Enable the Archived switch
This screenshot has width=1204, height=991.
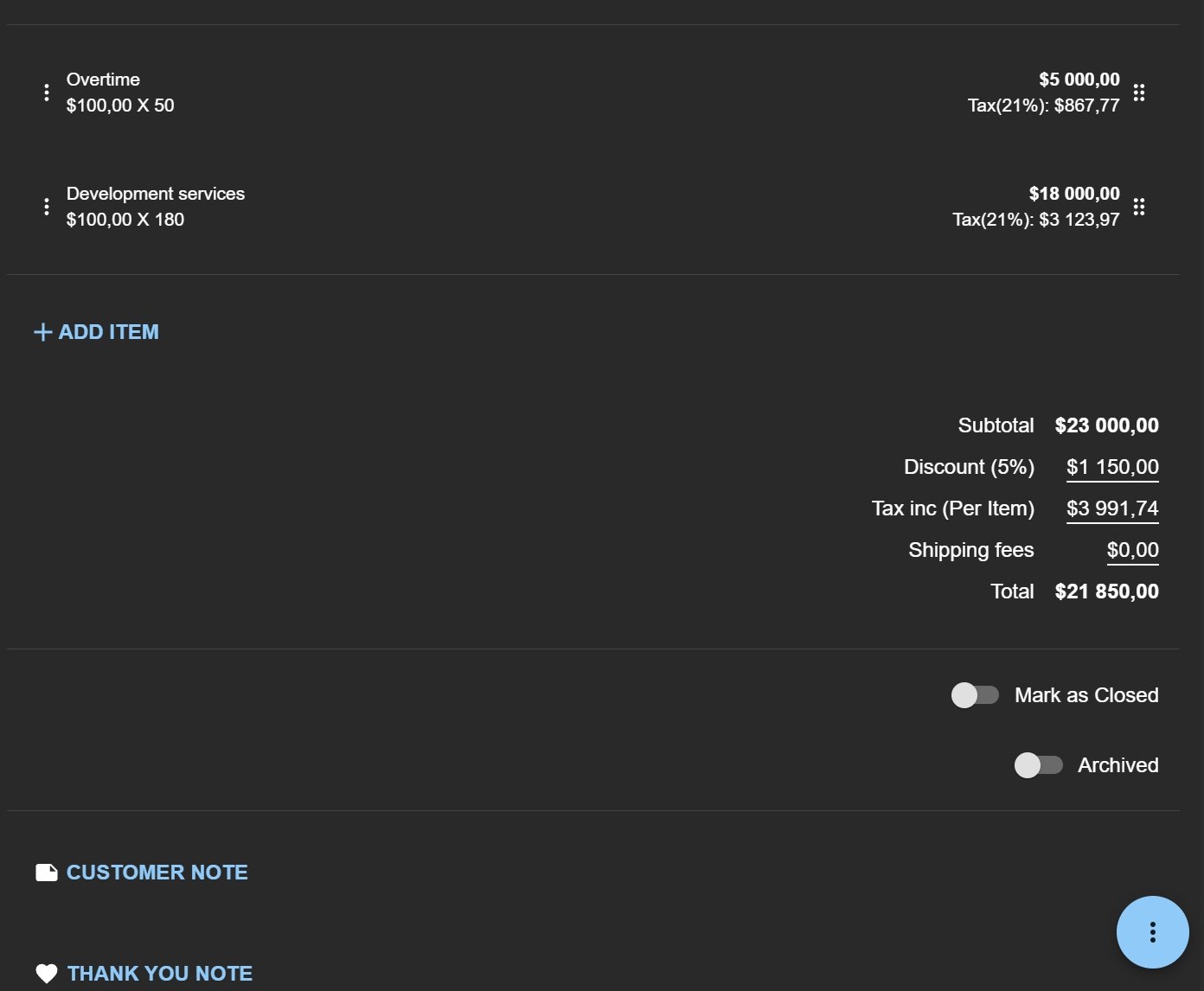[x=1038, y=765]
